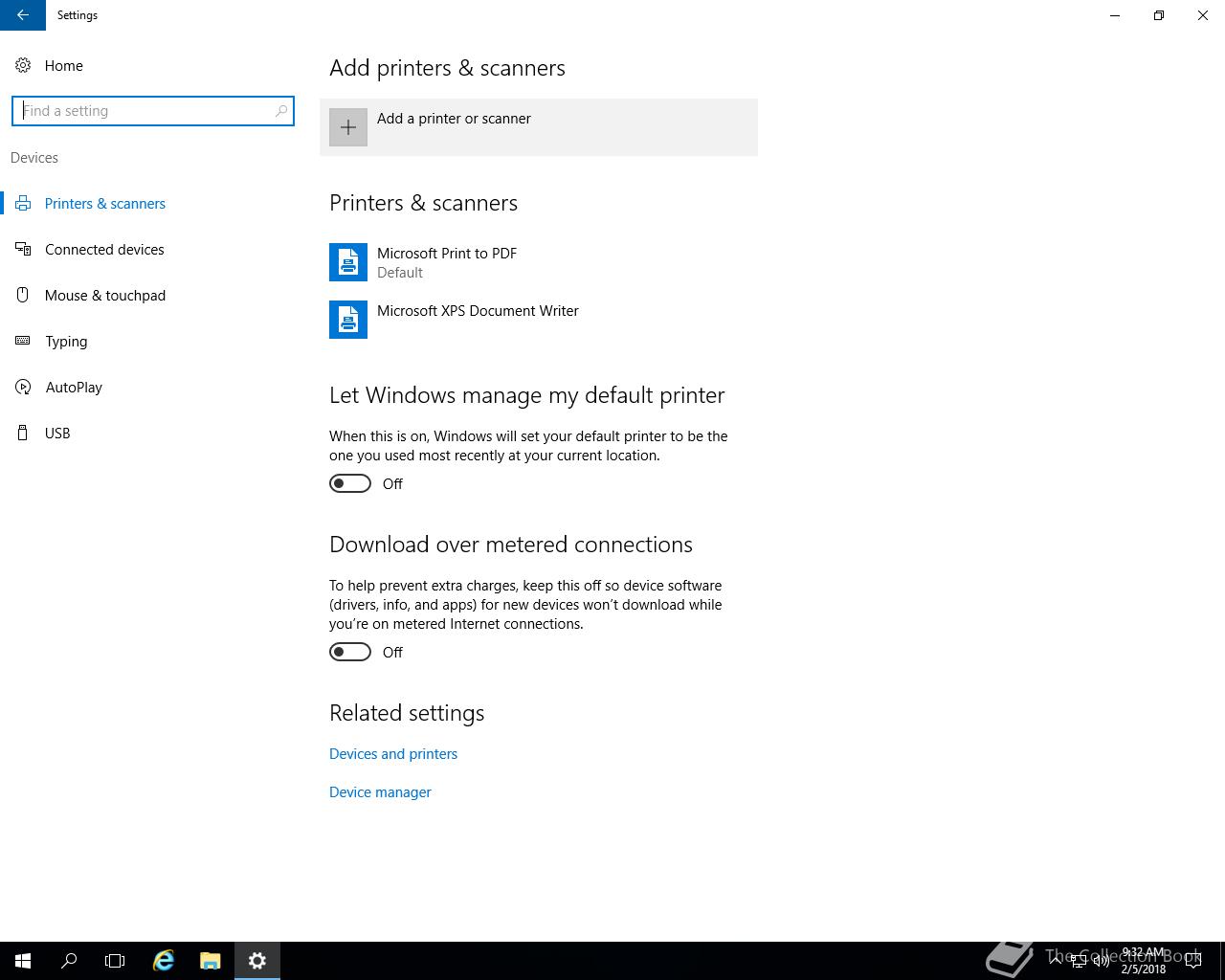
Task: Select the Microsoft Print to PDF printer icon
Action: (348, 262)
